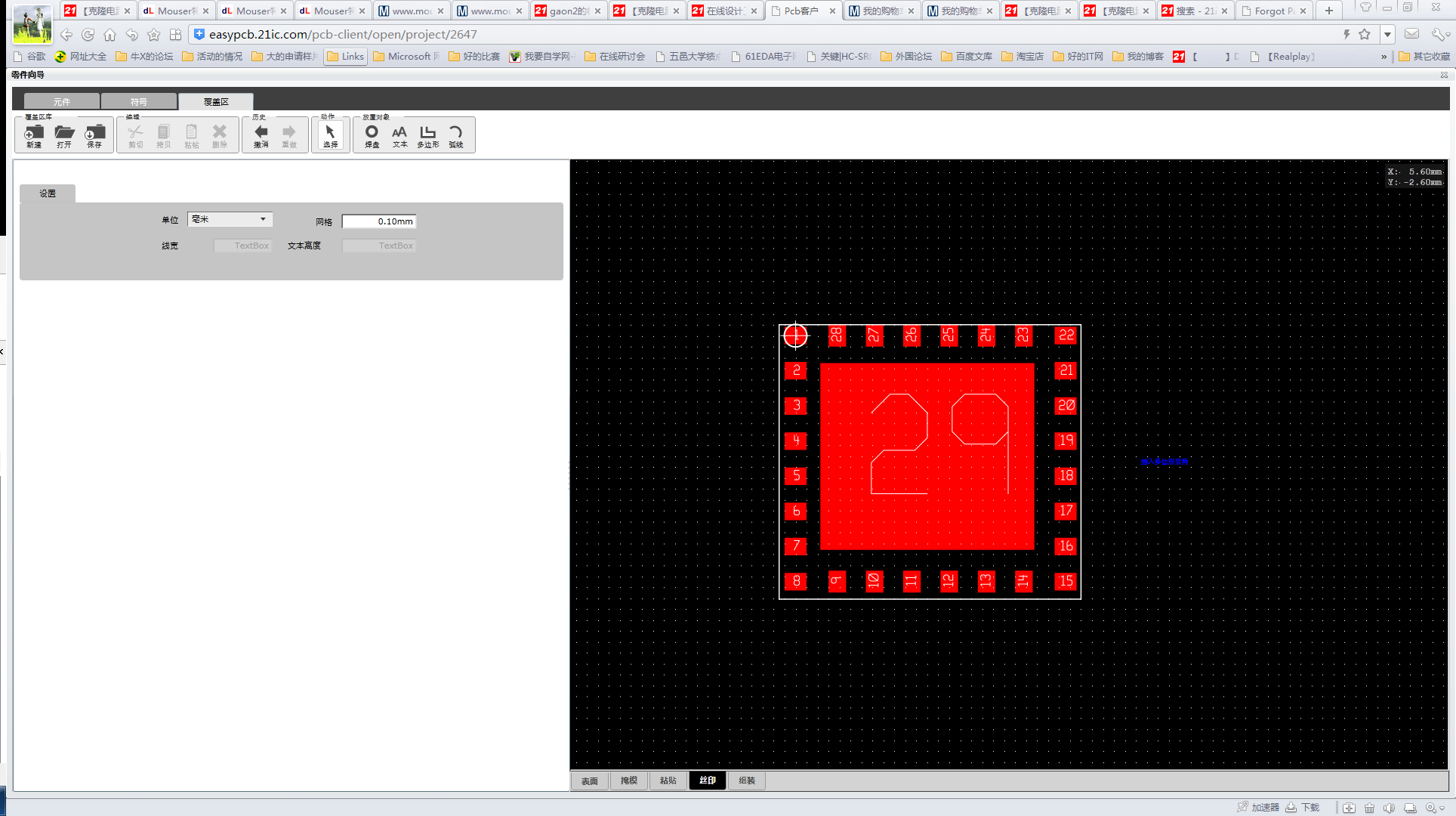The height and width of the screenshot is (816, 1456).
Task: Click the speaker volume icon in status bar
Action: tap(1390, 808)
